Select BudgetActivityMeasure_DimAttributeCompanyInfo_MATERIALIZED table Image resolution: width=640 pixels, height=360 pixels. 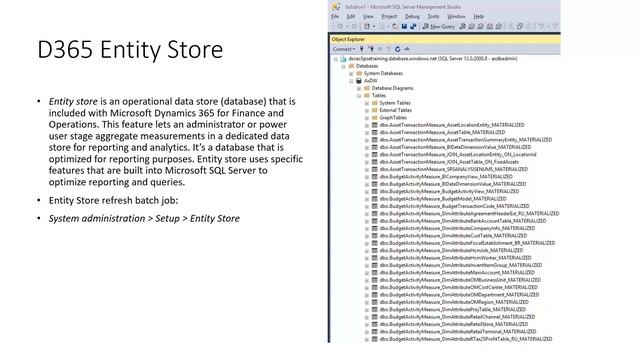[457, 228]
